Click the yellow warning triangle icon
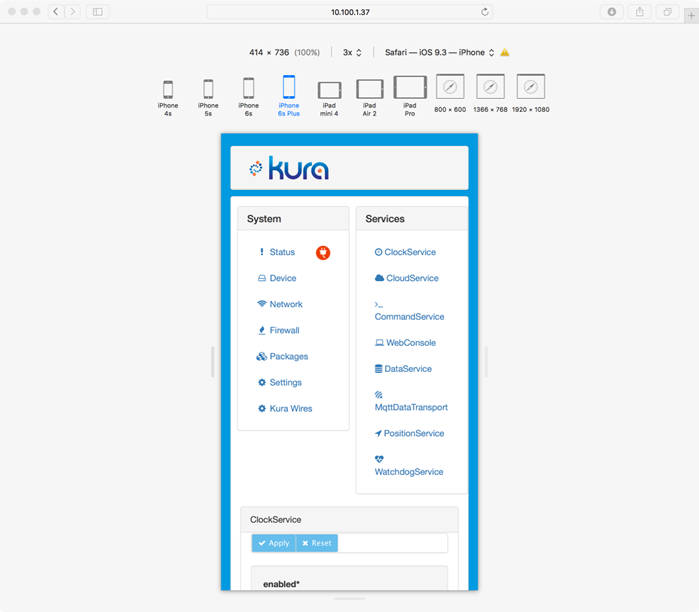Image resolution: width=699 pixels, height=612 pixels. (x=505, y=53)
